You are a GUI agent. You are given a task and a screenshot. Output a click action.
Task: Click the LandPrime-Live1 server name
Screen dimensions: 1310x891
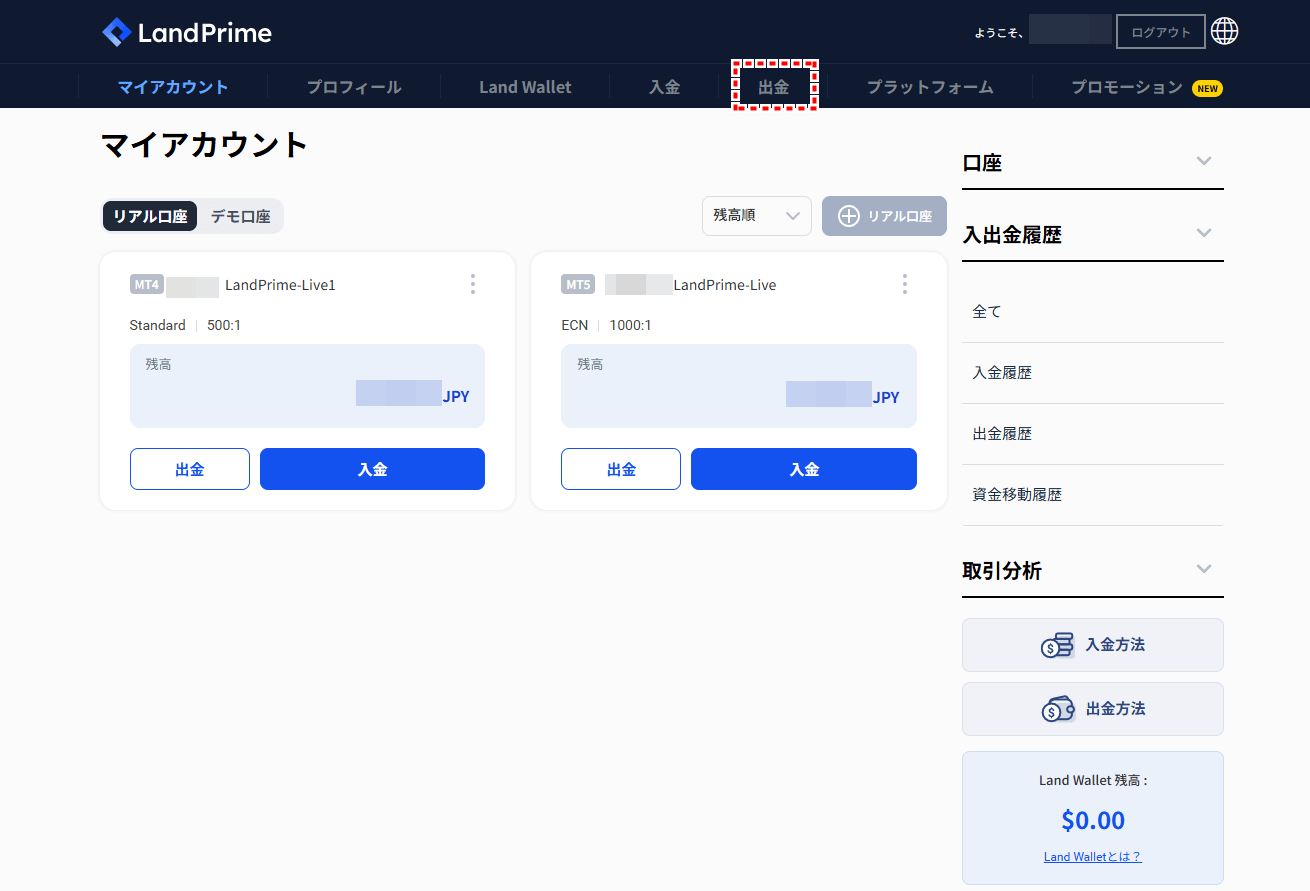280,285
